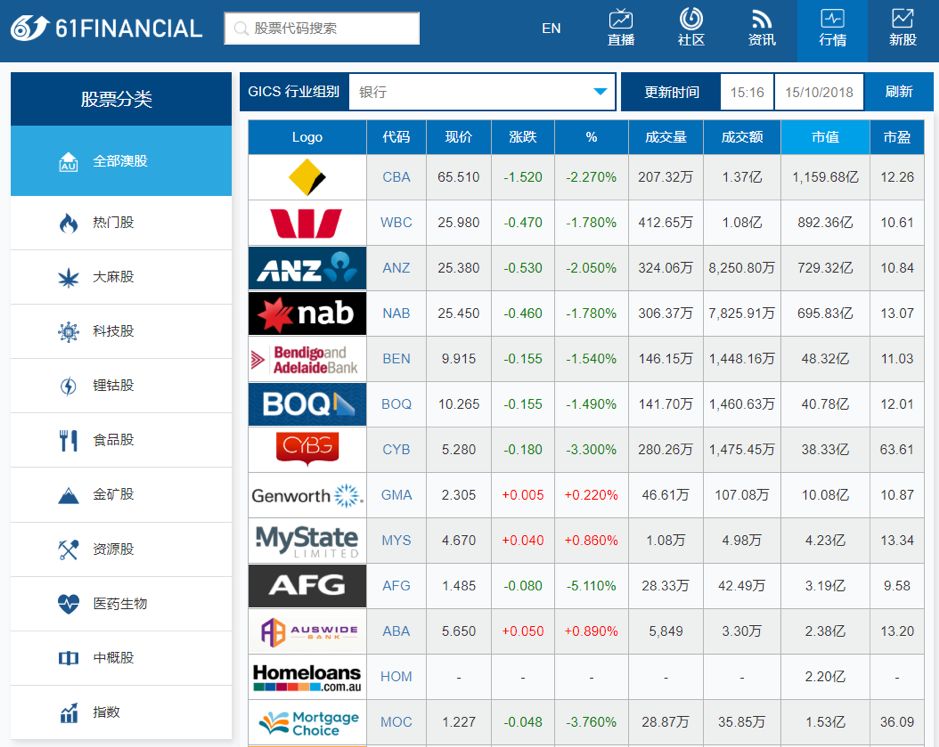Open the ABA stock code link

(396, 631)
